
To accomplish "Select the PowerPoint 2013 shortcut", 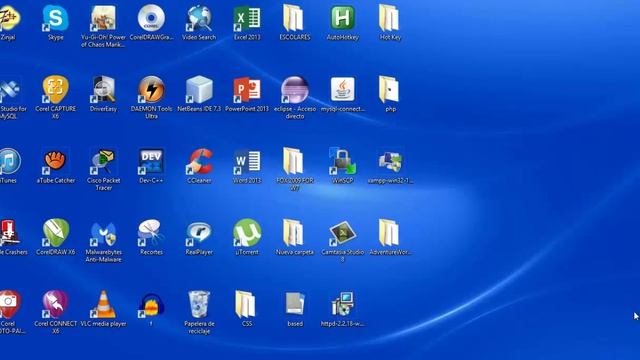I will coord(247,90).
